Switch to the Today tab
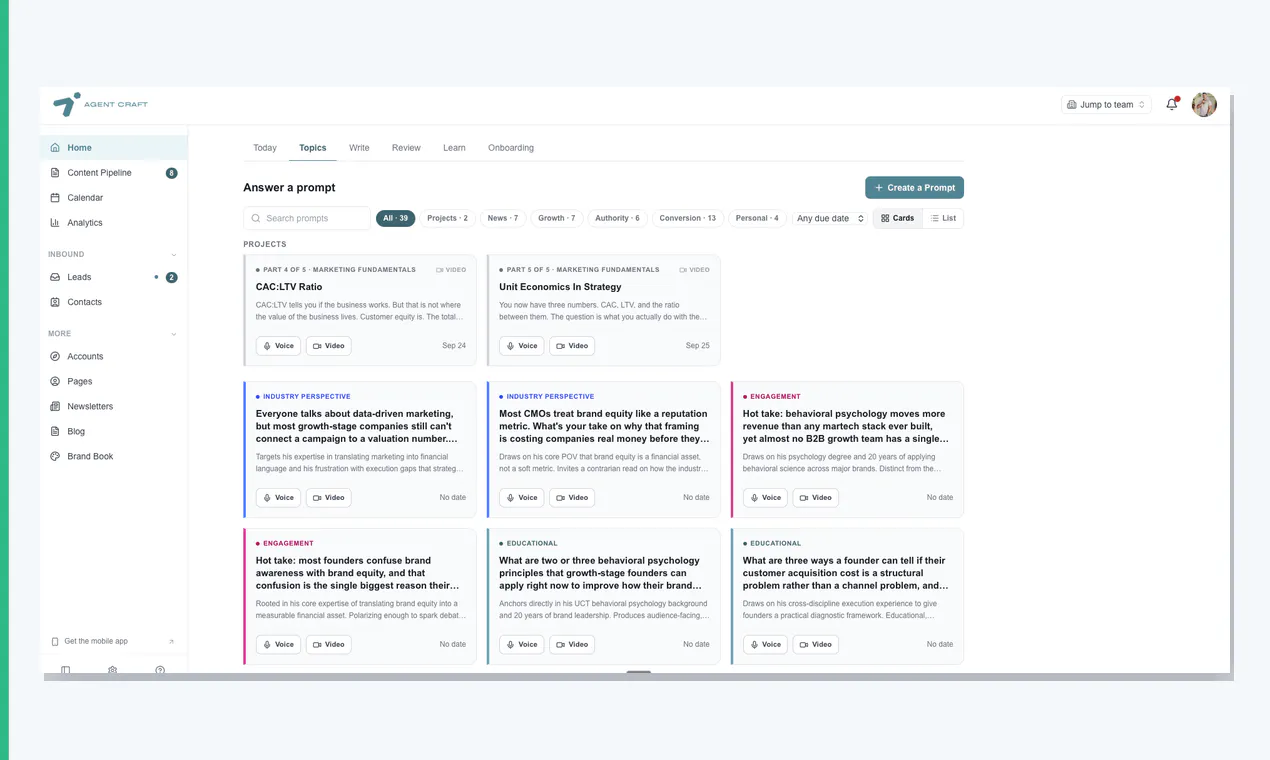 pyautogui.click(x=265, y=148)
